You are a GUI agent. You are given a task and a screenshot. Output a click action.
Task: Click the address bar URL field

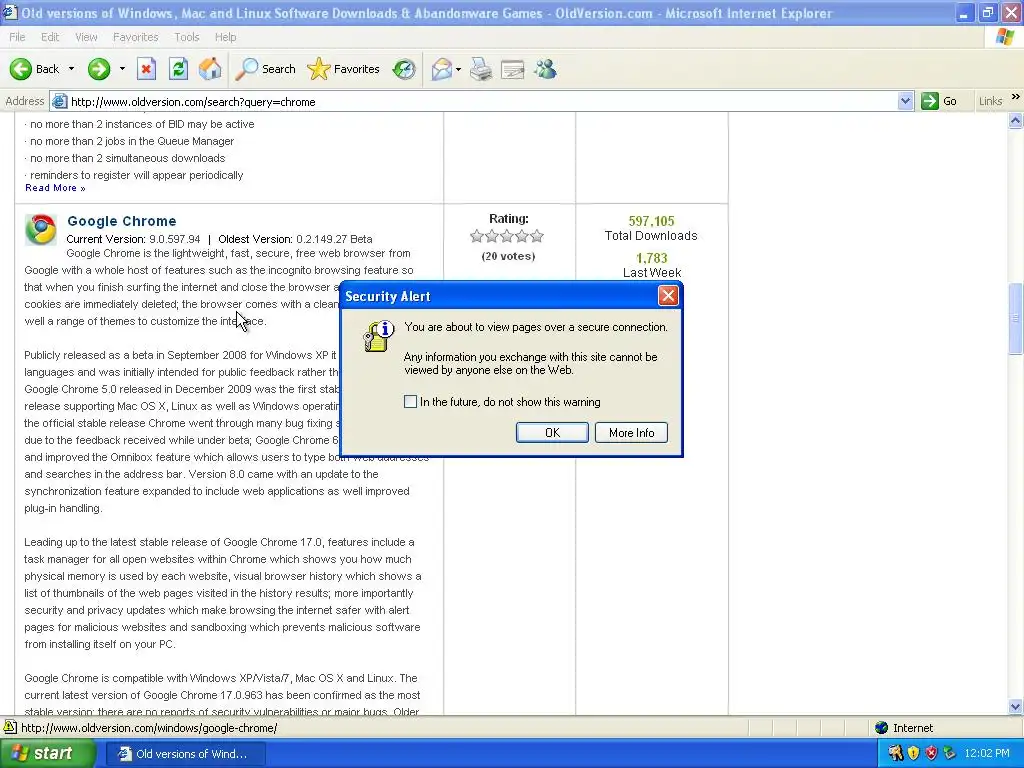[x=482, y=101]
